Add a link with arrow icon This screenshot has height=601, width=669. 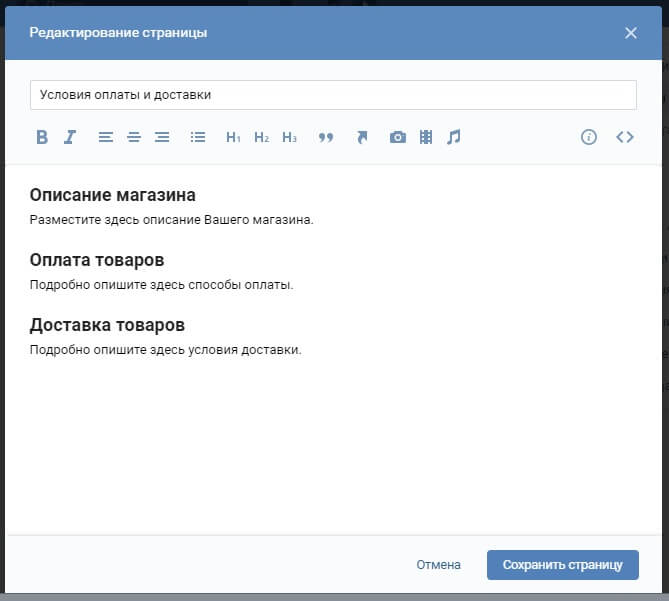(362, 138)
